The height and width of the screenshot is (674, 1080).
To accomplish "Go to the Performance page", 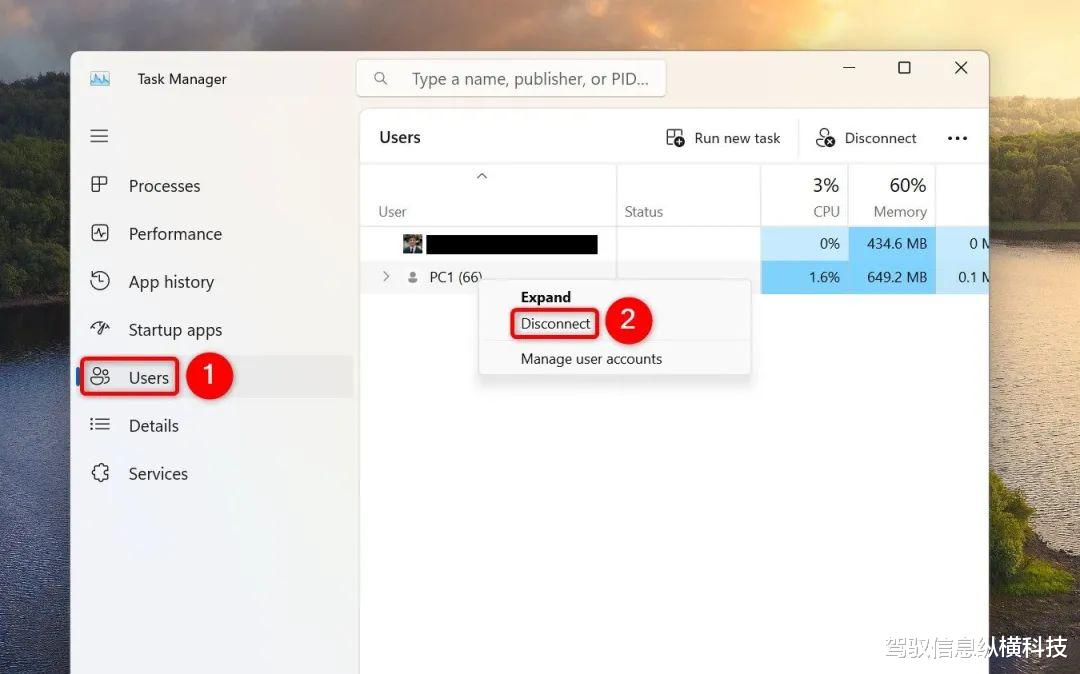I will (x=175, y=234).
